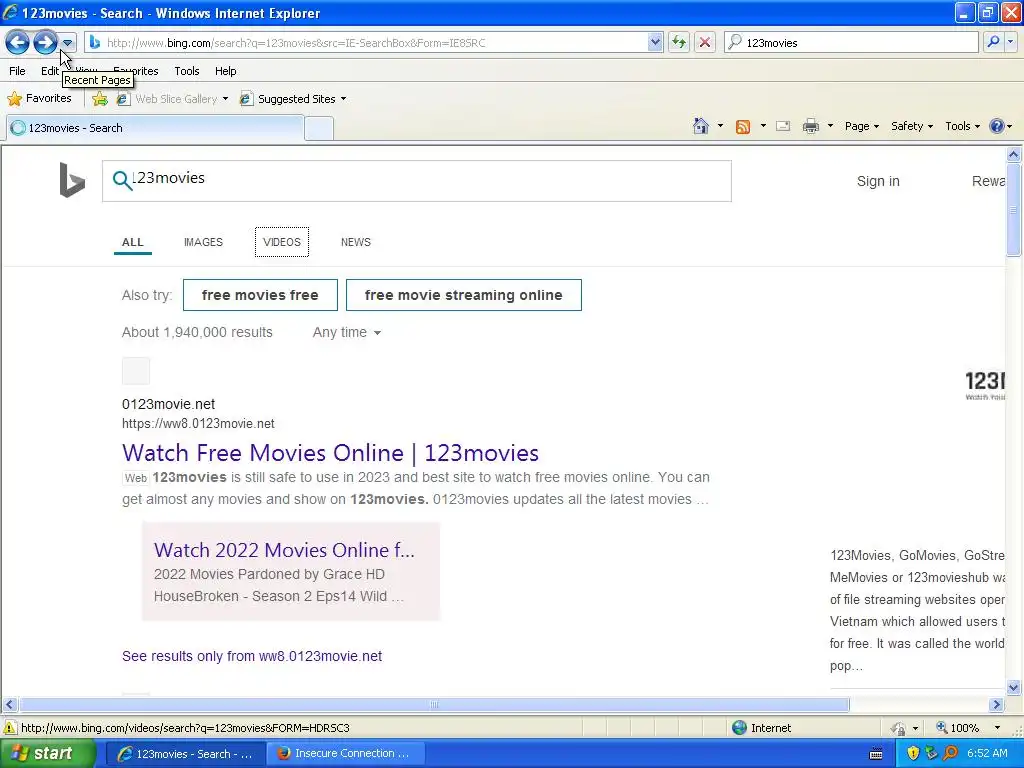Image resolution: width=1024 pixels, height=768 pixels.
Task: Open search provider options dropdown
Action: pyautogui.click(x=1010, y=42)
